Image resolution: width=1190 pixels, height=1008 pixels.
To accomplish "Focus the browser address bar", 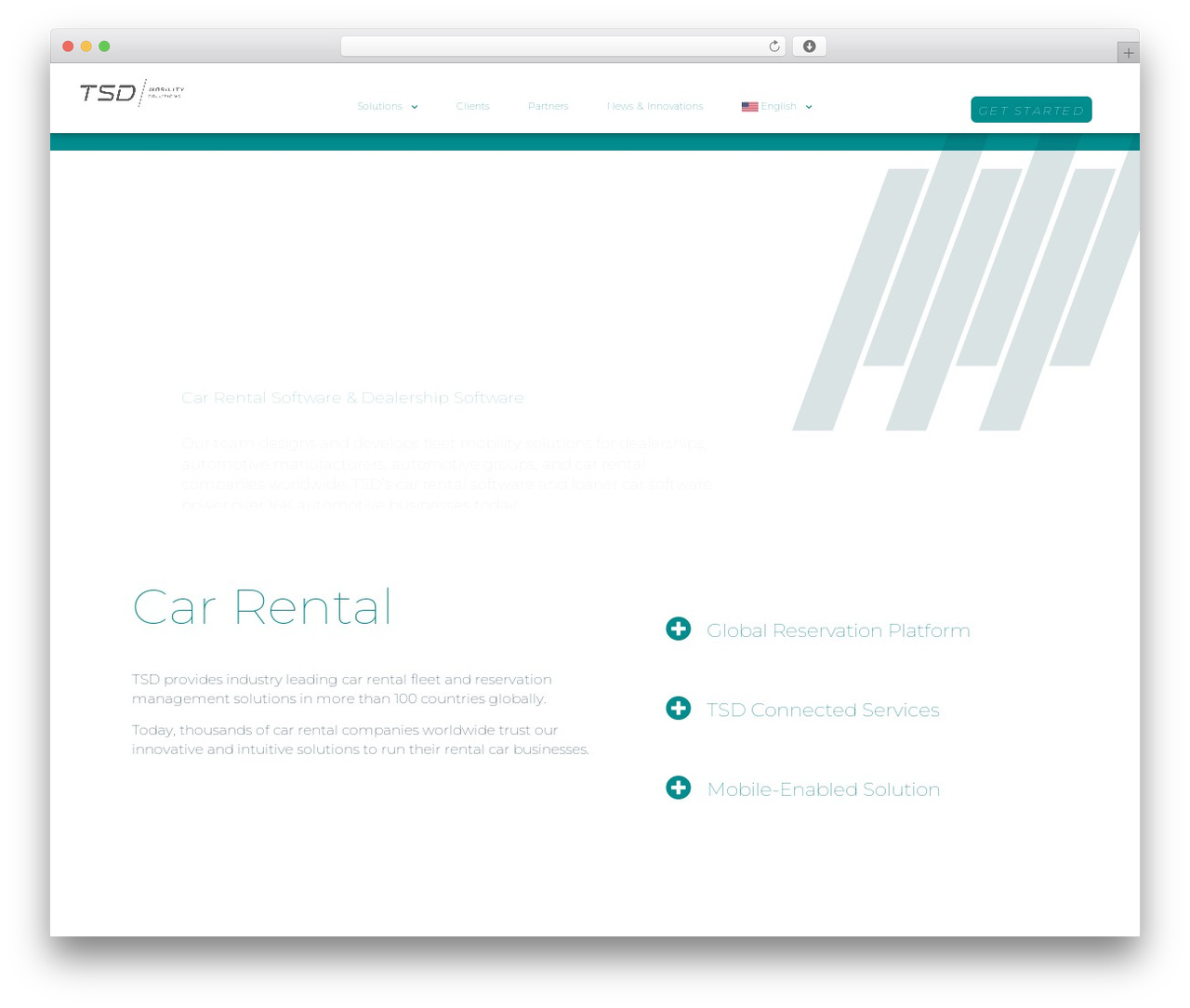I will tap(562, 46).
